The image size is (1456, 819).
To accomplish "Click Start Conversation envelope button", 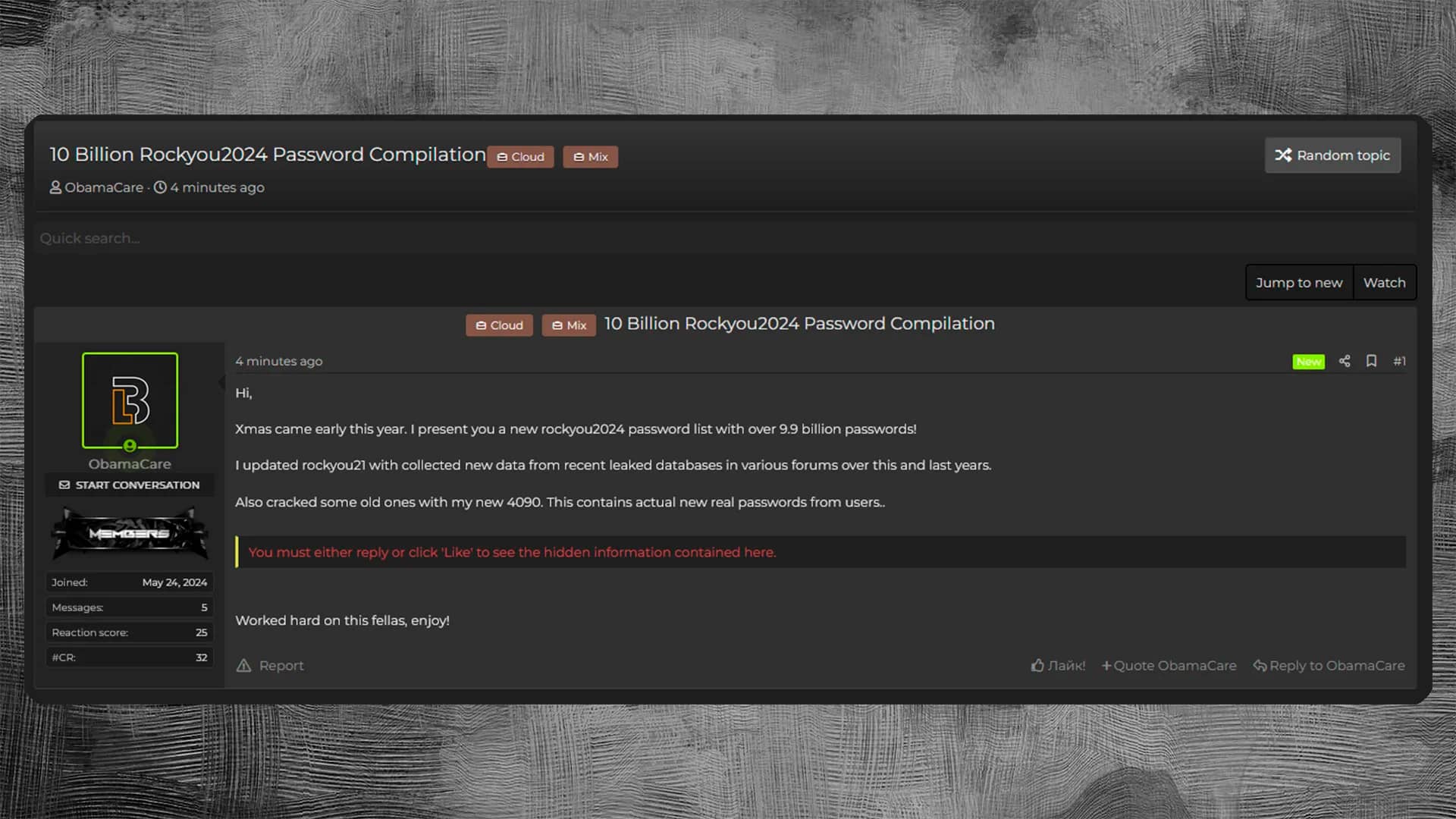I will [x=129, y=485].
